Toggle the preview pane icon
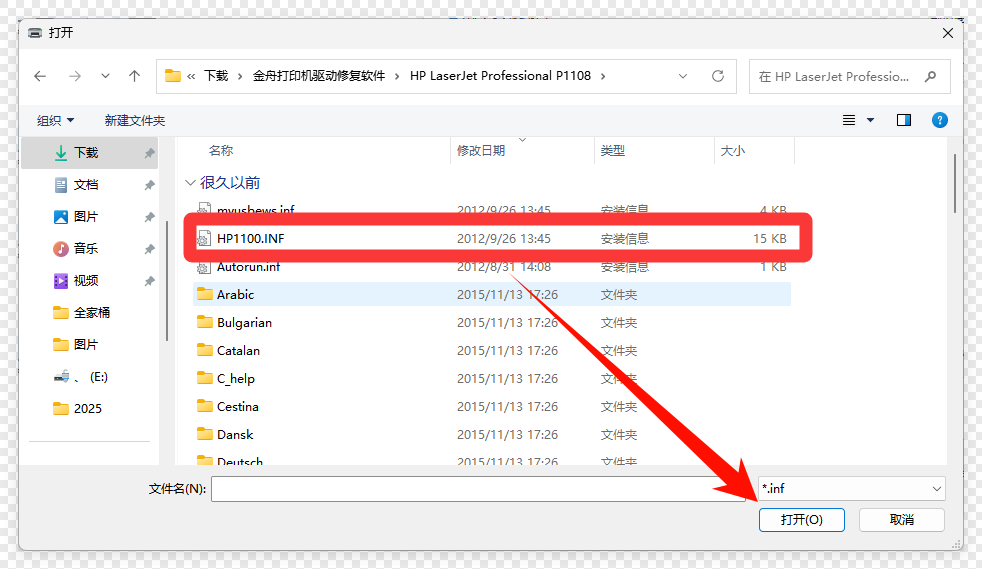This screenshot has width=982, height=569. 904,120
